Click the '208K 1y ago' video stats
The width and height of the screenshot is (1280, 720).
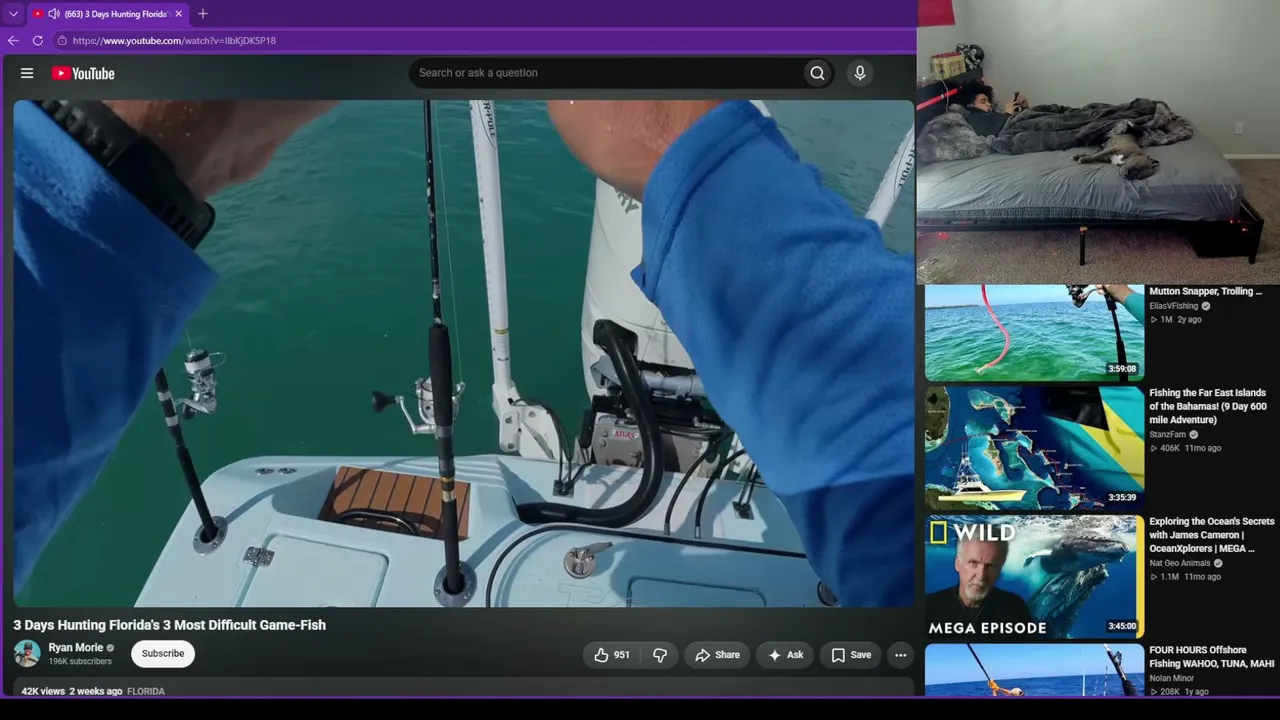point(1180,692)
